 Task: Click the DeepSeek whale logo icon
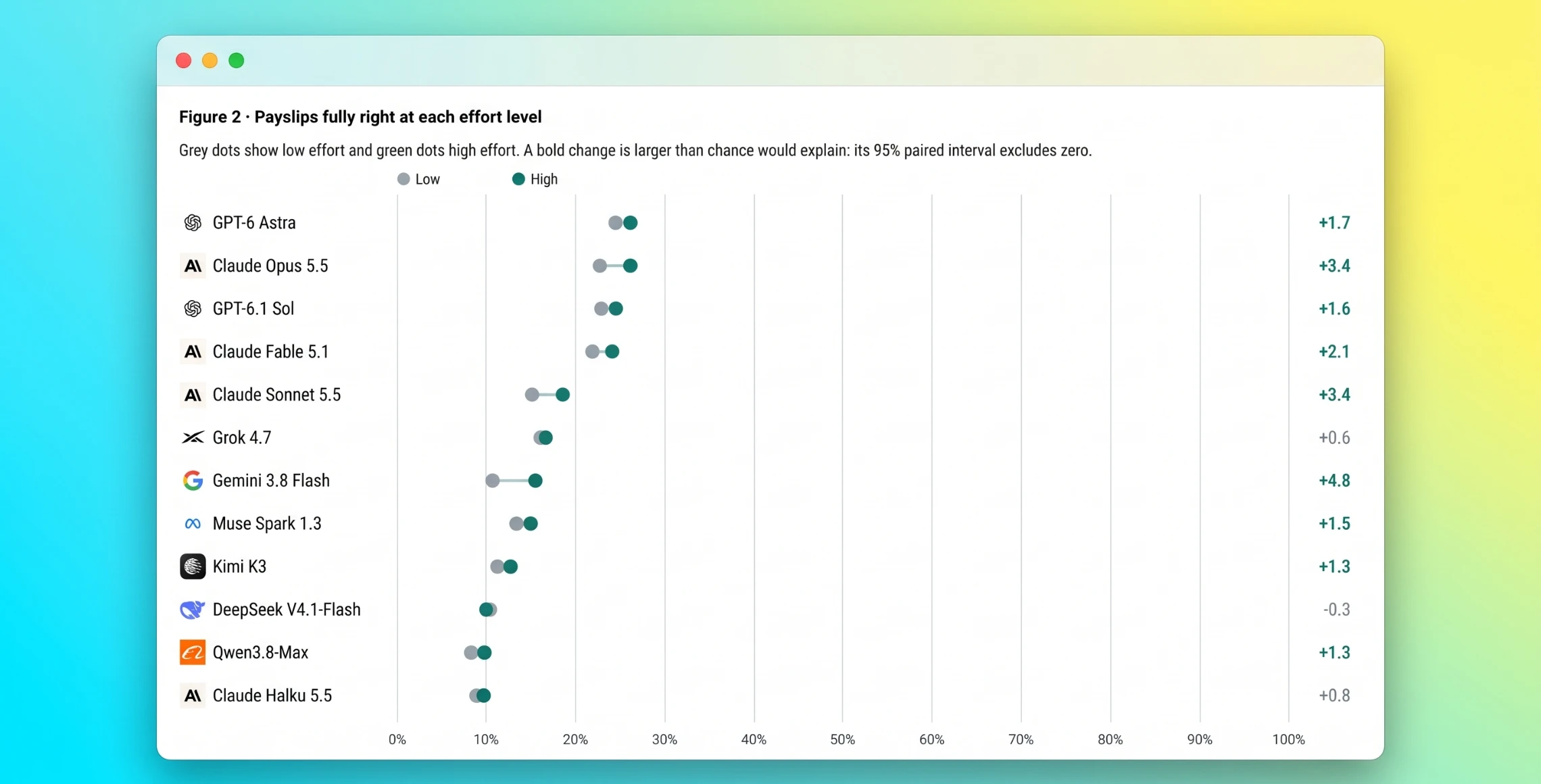tap(193, 610)
